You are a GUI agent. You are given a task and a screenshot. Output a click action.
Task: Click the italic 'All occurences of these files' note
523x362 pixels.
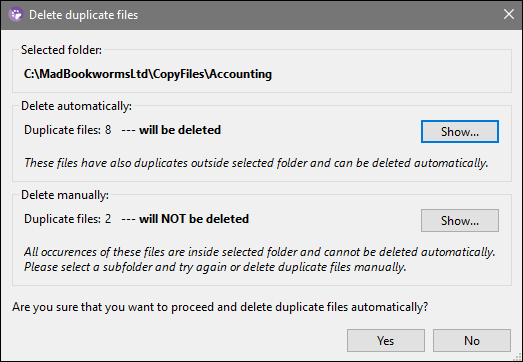tap(259, 252)
